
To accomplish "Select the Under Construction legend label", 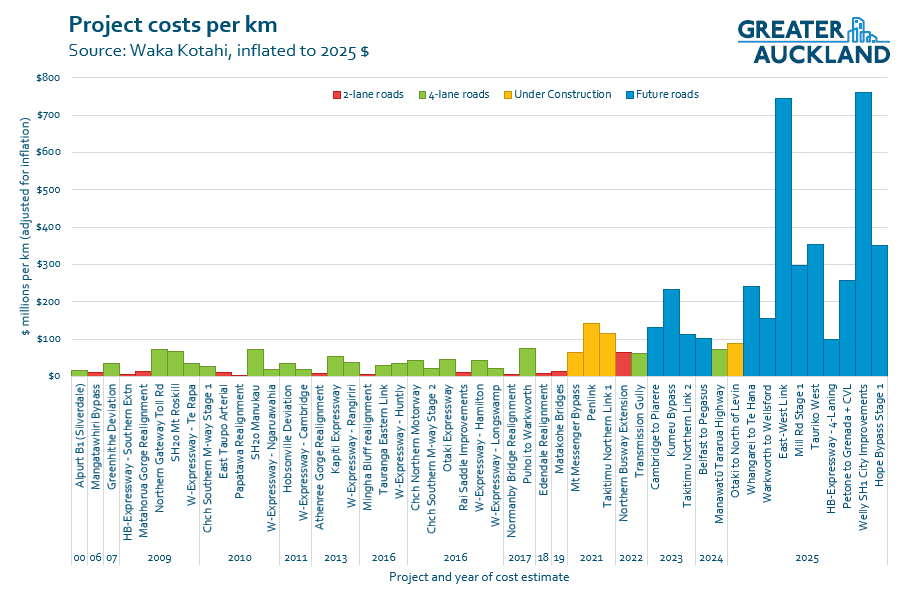I will [563, 95].
